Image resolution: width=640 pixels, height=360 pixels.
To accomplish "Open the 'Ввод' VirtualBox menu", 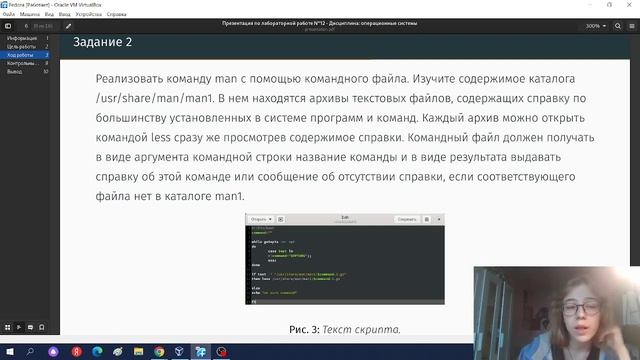I will (64, 14).
